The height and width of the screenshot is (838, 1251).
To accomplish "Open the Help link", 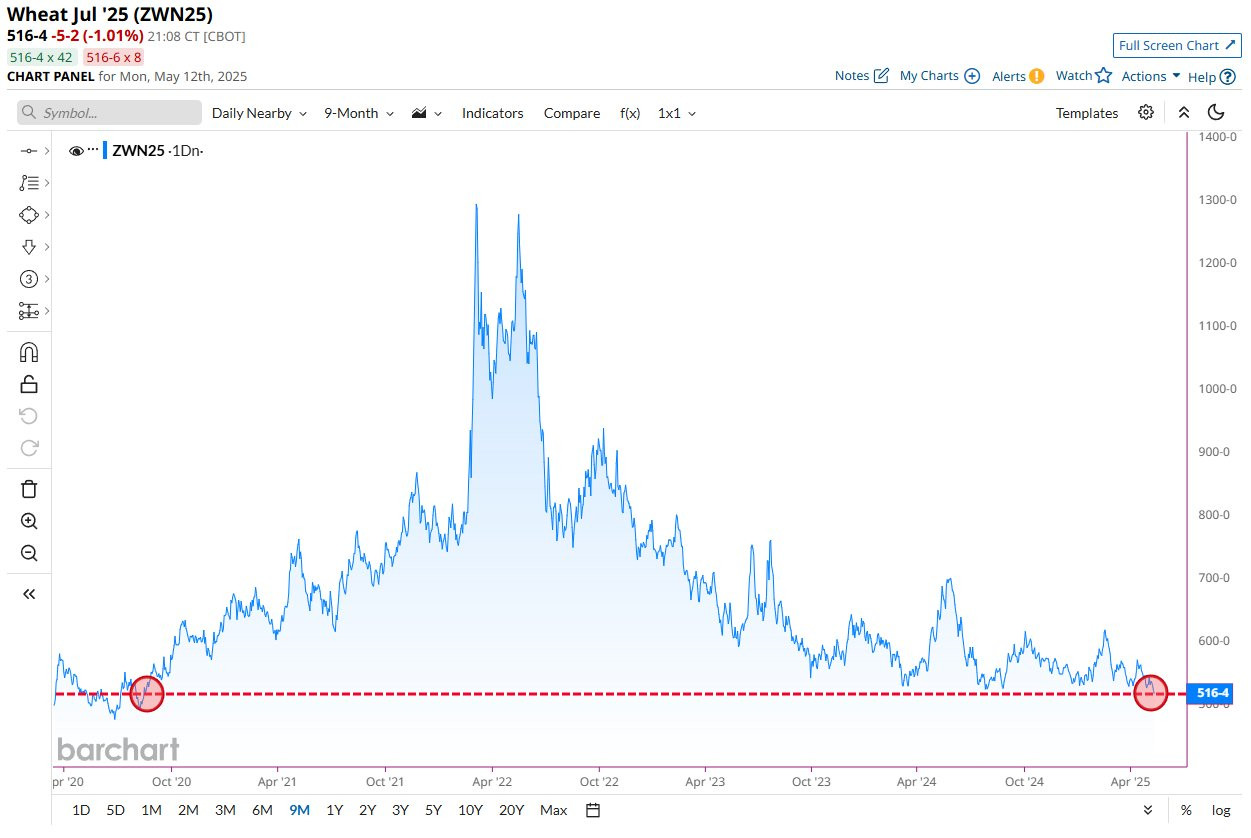I will (1211, 77).
